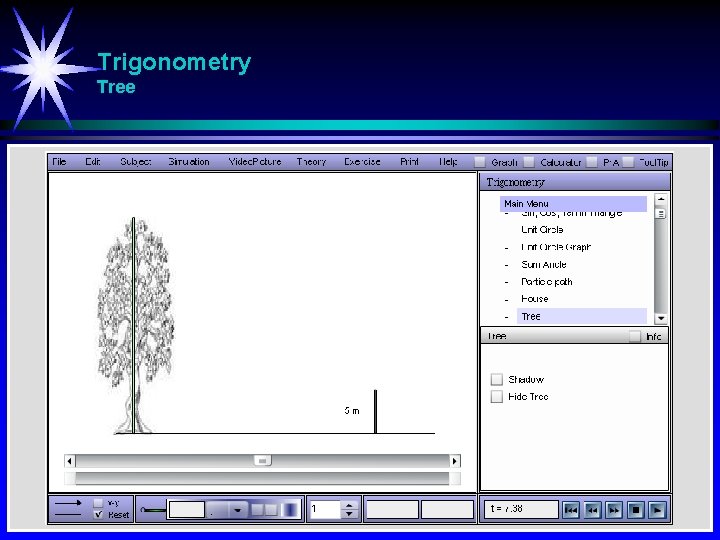Viewport: 720px width, 540px height.
Task: Toggle the x-y checkbox
Action: (x=98, y=503)
